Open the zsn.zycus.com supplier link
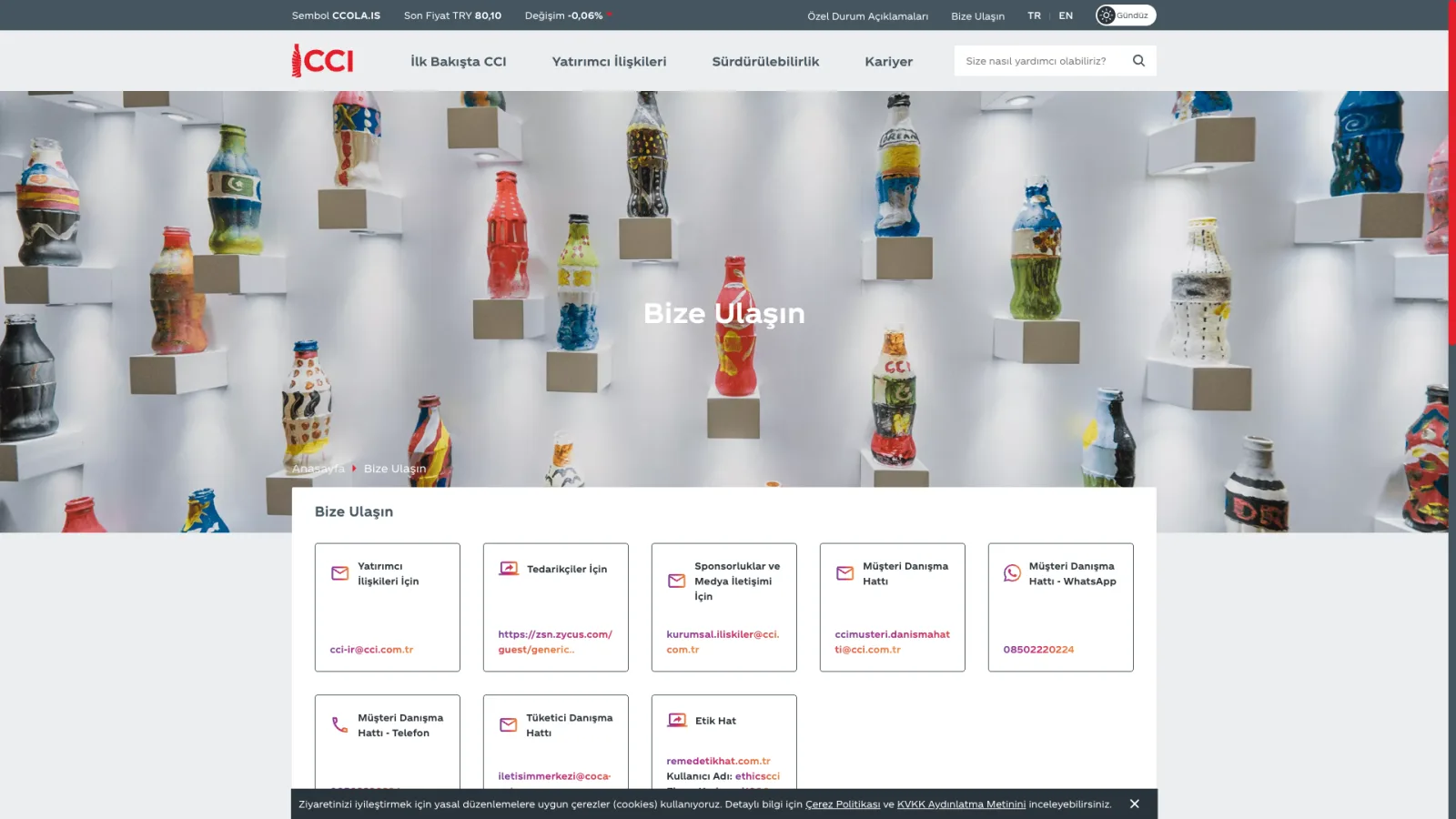The width and height of the screenshot is (1456, 819). tap(555, 642)
